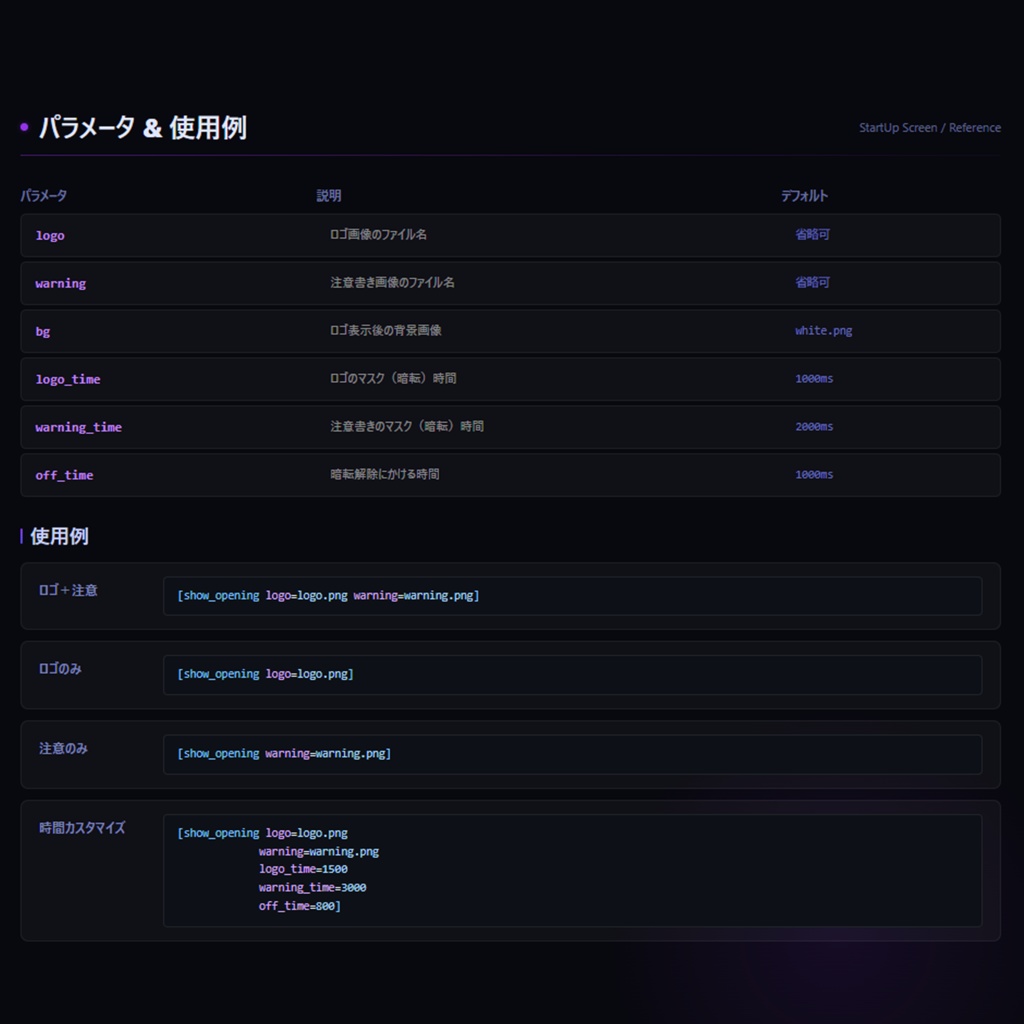
Task: Click the 'パラメータ' column header
Action: (44, 195)
